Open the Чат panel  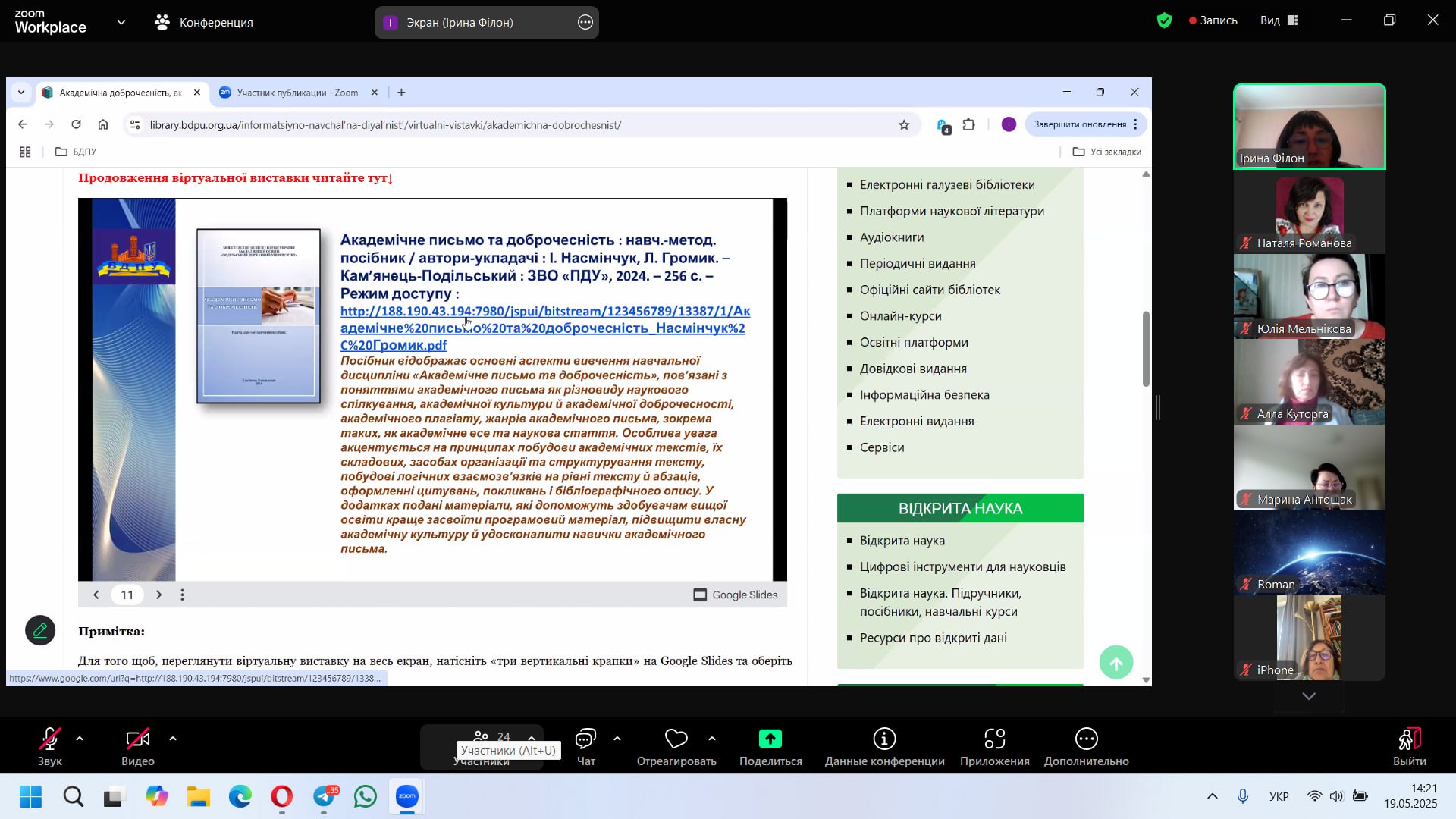[585, 739]
